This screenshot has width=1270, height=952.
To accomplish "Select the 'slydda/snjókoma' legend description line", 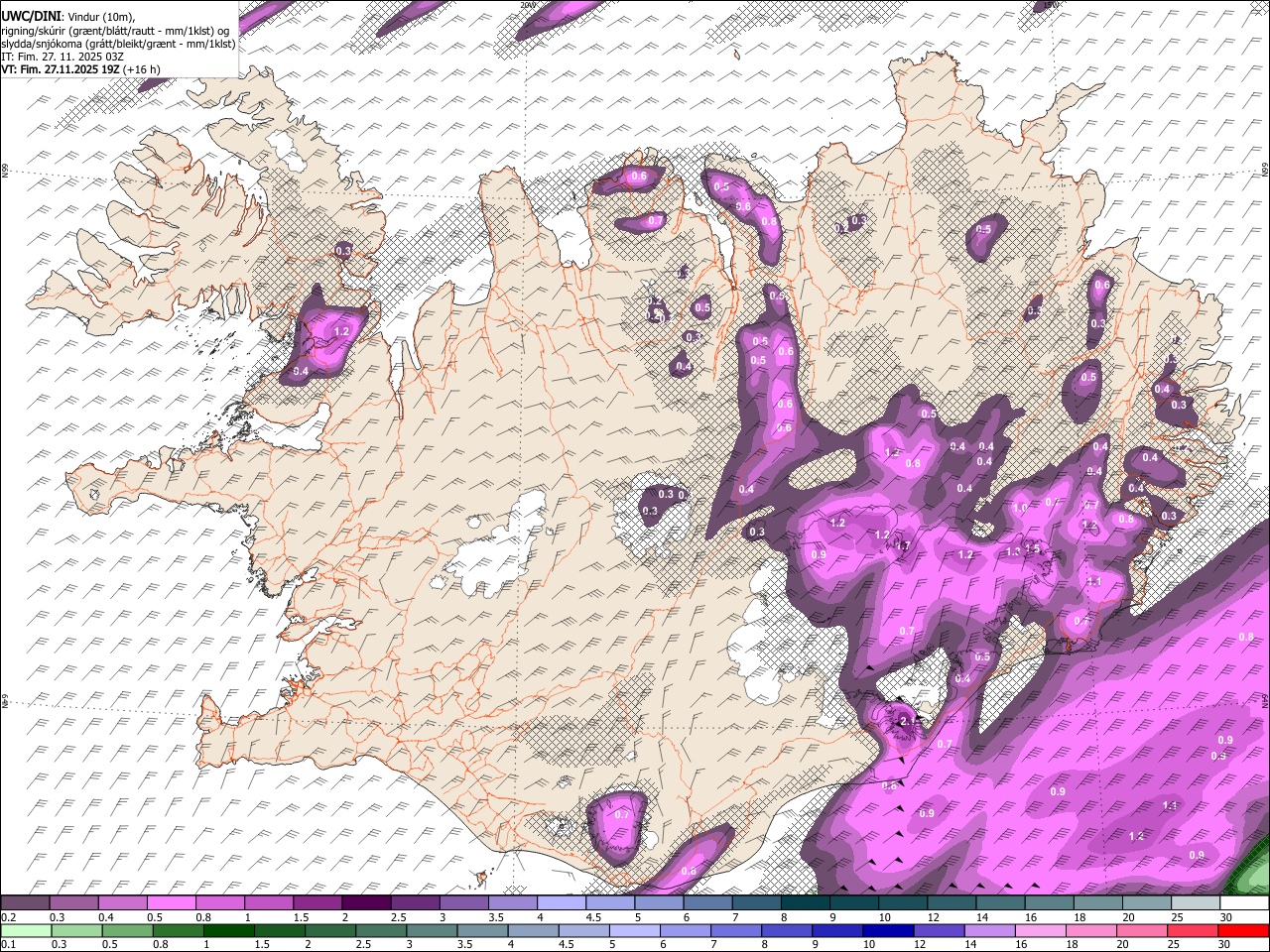I will pyautogui.click(x=118, y=44).
